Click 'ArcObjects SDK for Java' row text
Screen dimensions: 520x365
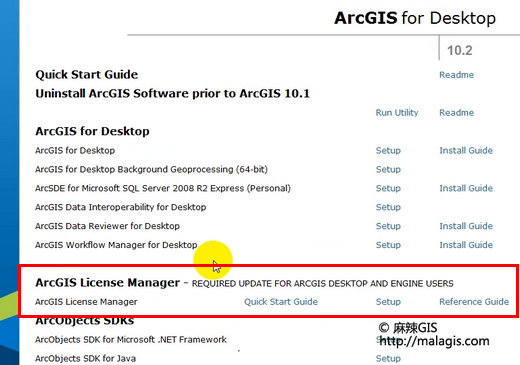tap(85, 359)
